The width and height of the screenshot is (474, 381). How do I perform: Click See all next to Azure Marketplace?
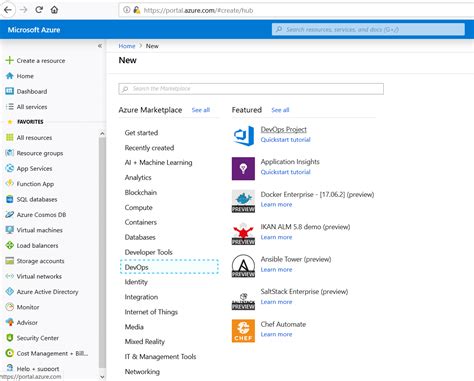pos(201,110)
